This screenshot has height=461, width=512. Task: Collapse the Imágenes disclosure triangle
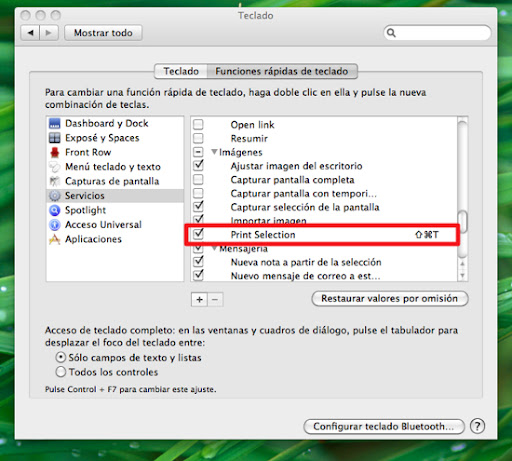coord(214,152)
